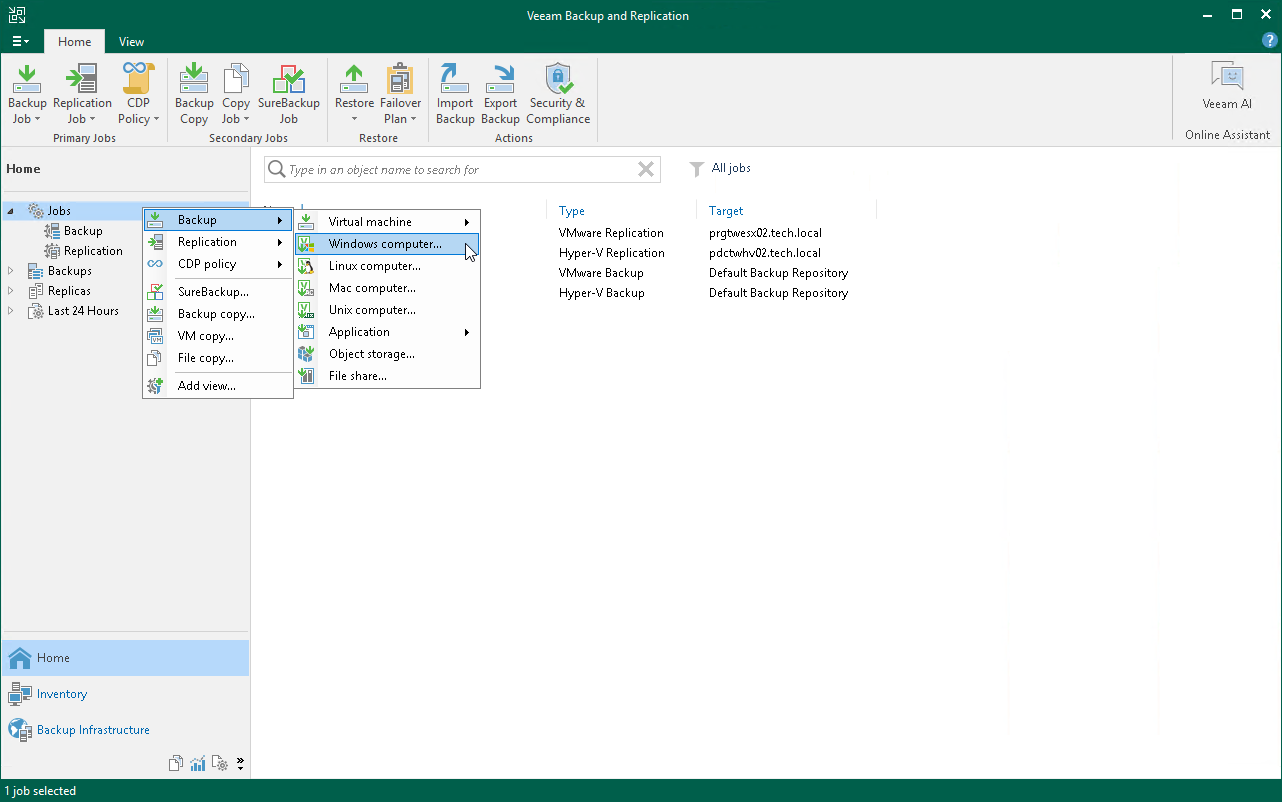Image resolution: width=1282 pixels, height=802 pixels.
Task: Switch to the View ribbon tab
Action: (x=131, y=42)
